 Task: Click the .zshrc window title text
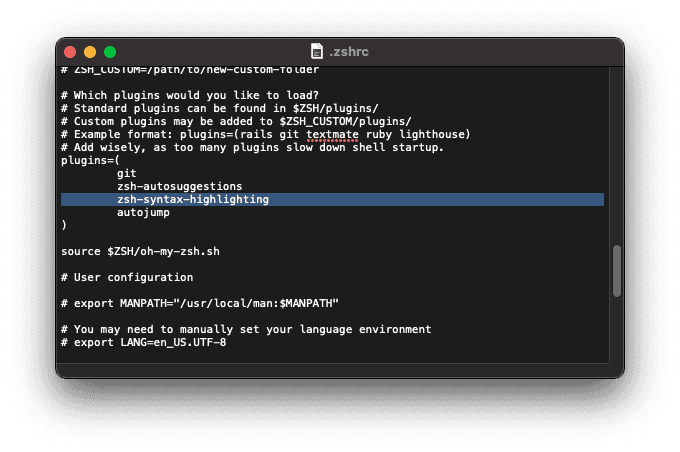(x=350, y=51)
